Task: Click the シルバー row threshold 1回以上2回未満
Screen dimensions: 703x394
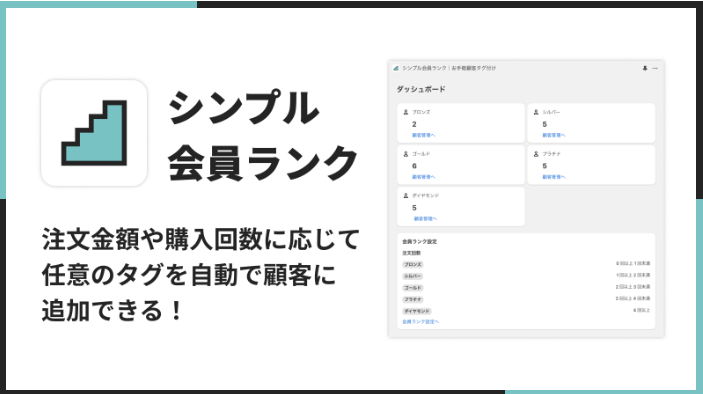Action: tap(633, 275)
